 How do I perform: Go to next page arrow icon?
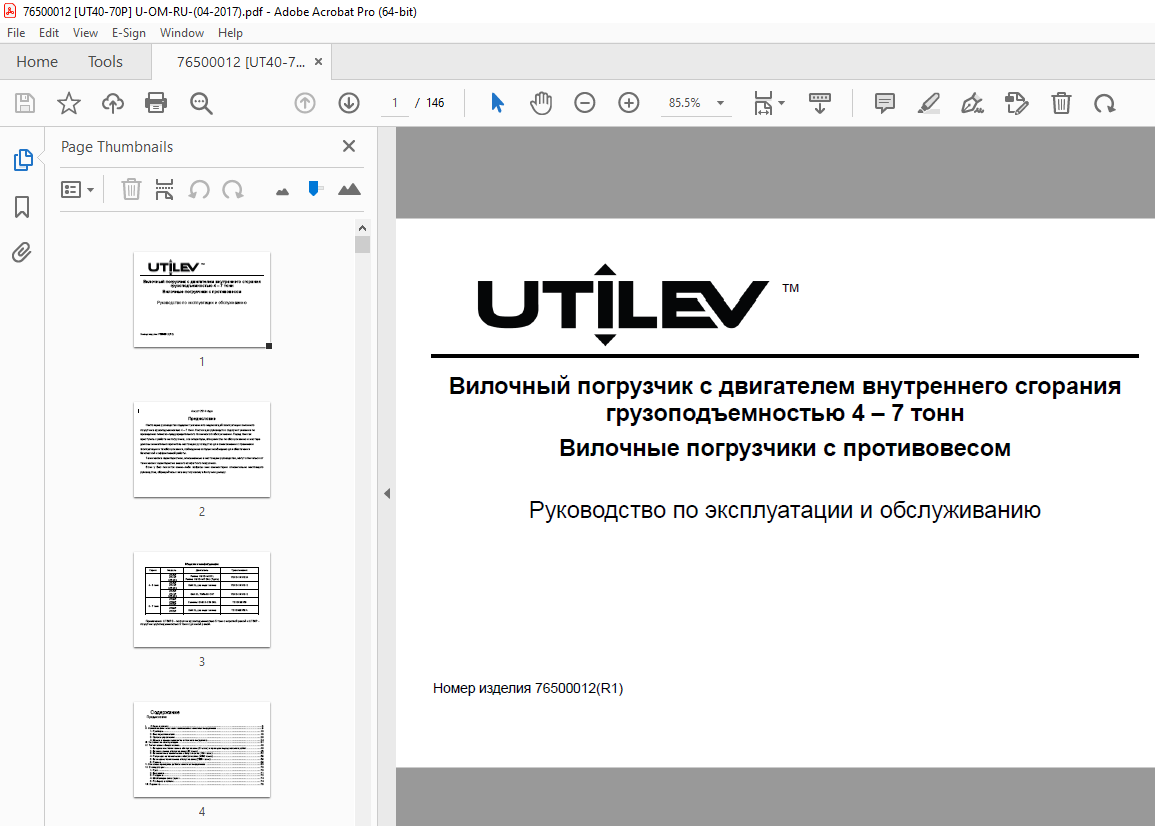349,103
